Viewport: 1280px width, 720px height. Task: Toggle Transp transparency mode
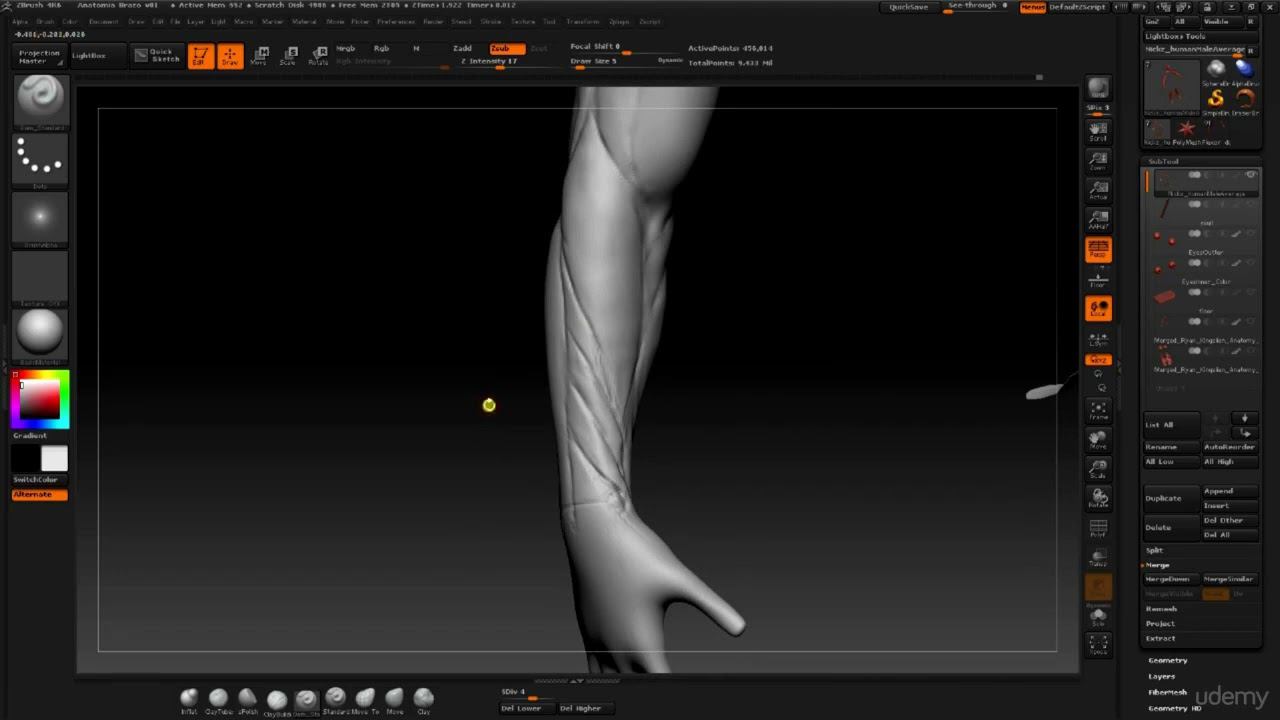tap(1098, 557)
